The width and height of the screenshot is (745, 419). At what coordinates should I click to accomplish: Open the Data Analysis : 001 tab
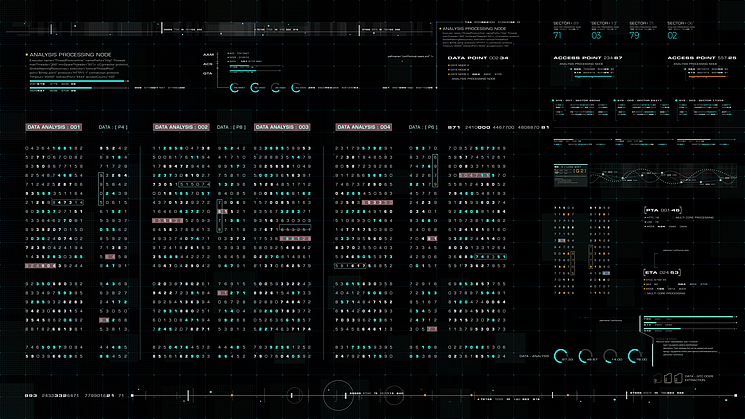click(54, 128)
